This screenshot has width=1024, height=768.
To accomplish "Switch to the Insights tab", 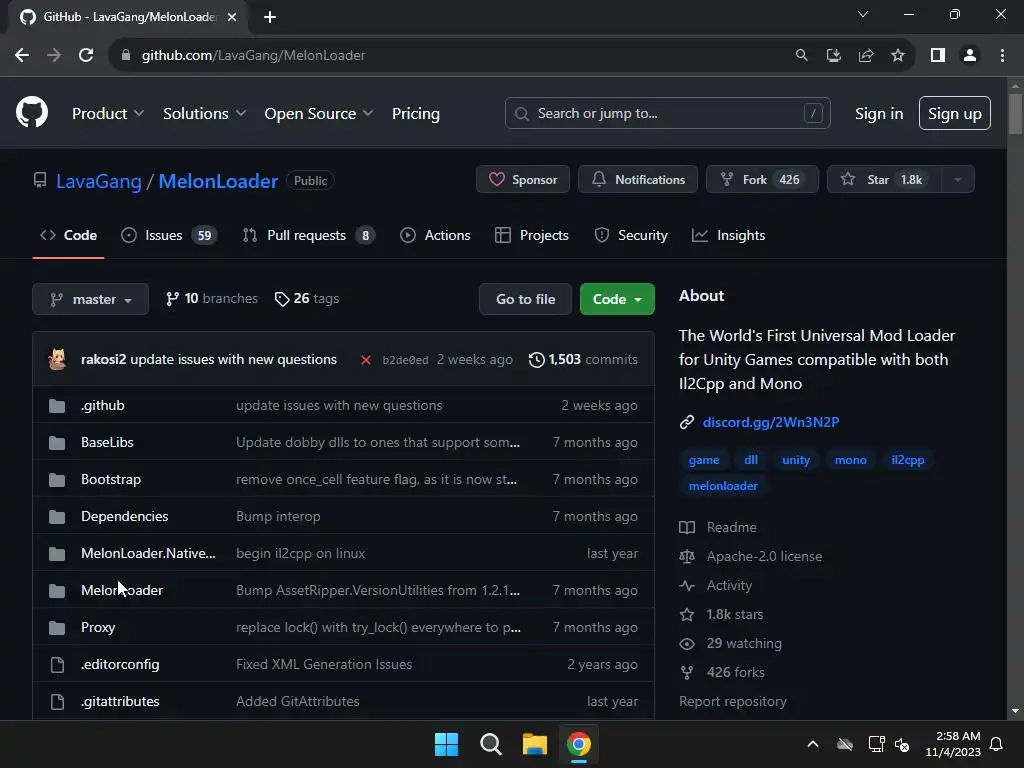I will click(728, 236).
